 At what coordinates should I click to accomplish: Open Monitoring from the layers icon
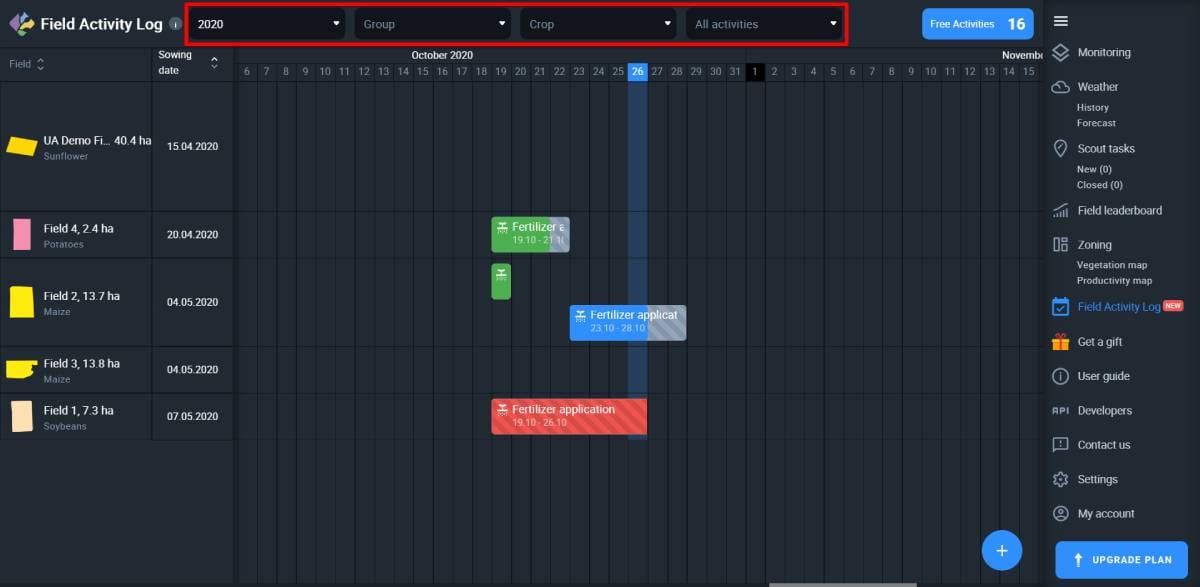[1061, 53]
